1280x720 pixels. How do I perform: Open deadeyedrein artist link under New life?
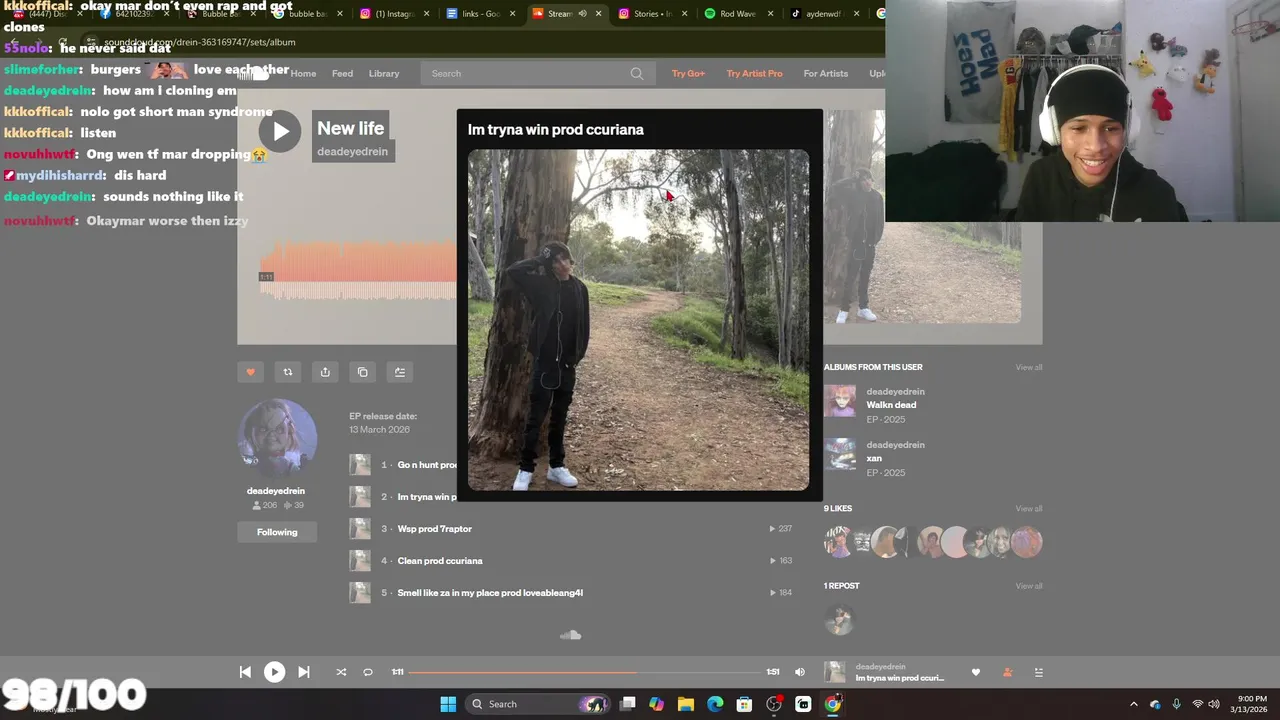coord(352,152)
